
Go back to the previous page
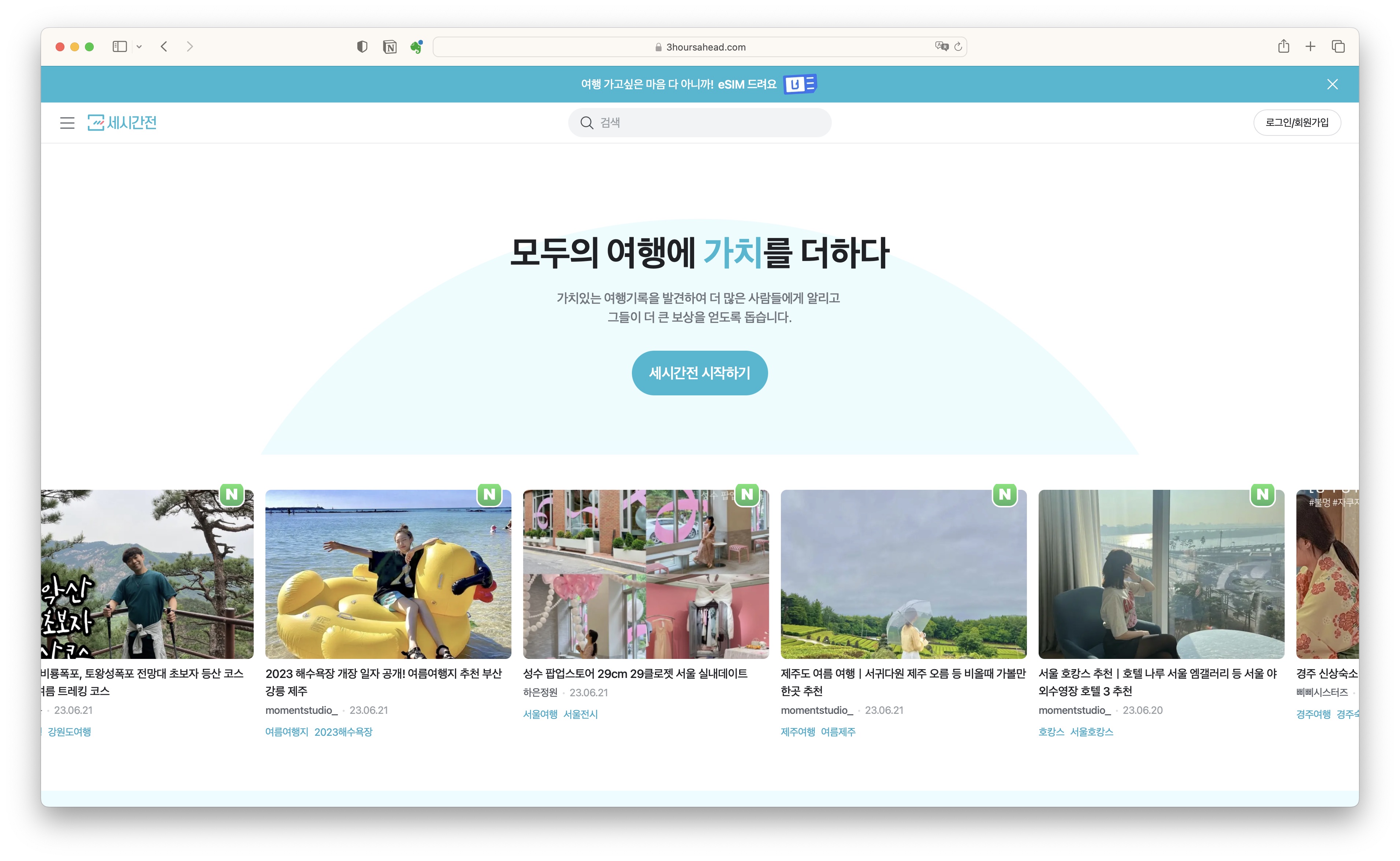[x=164, y=47]
